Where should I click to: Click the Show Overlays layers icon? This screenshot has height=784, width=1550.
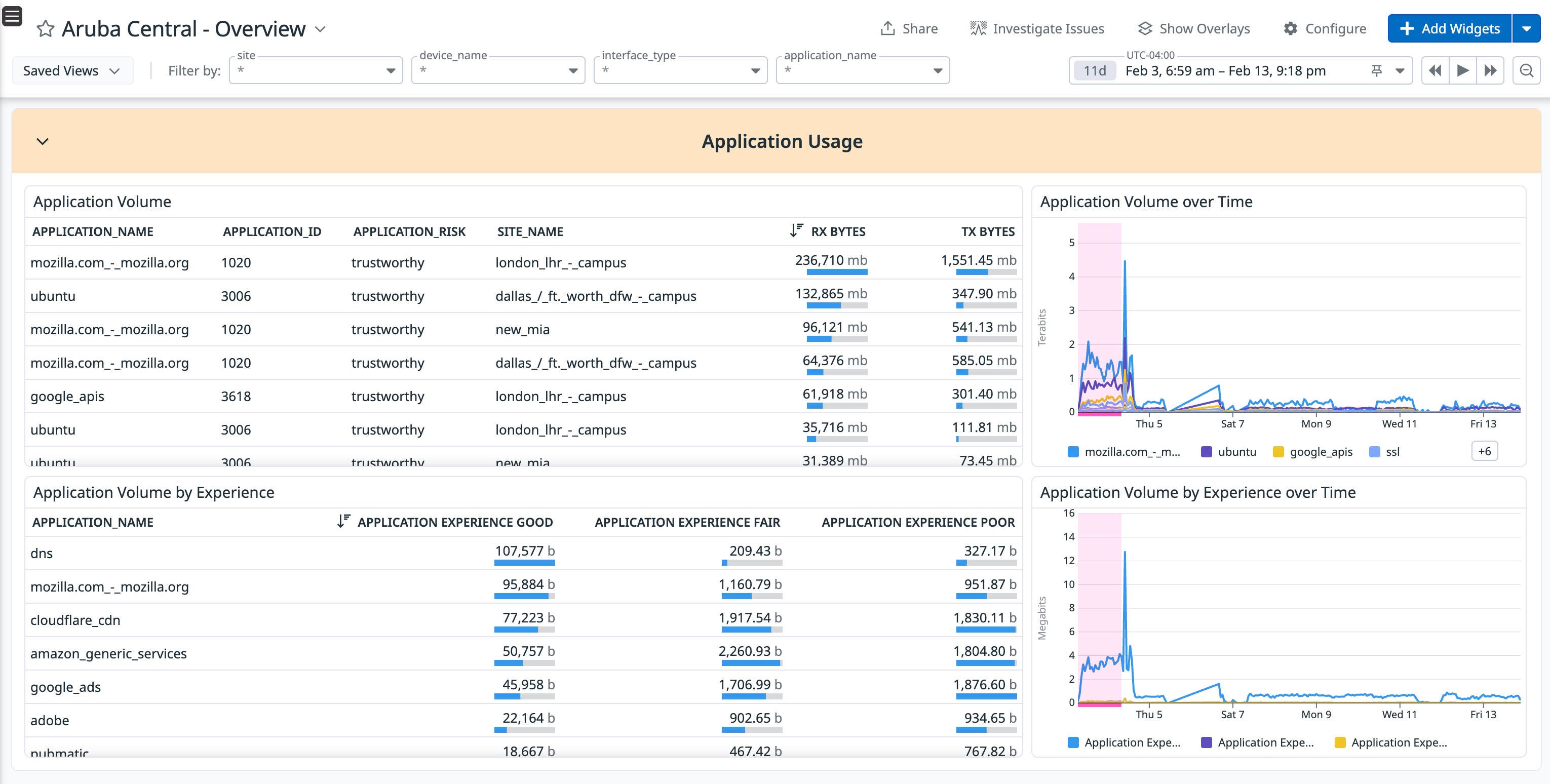(1145, 27)
